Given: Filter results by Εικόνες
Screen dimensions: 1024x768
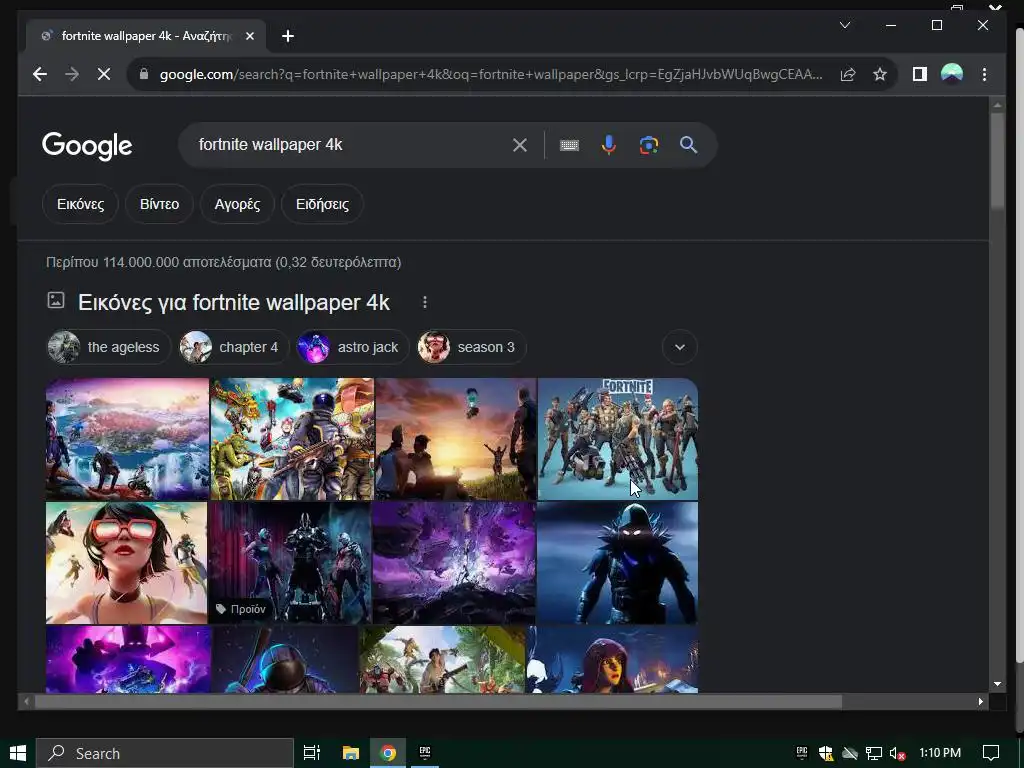Looking at the screenshot, I should click(x=80, y=204).
